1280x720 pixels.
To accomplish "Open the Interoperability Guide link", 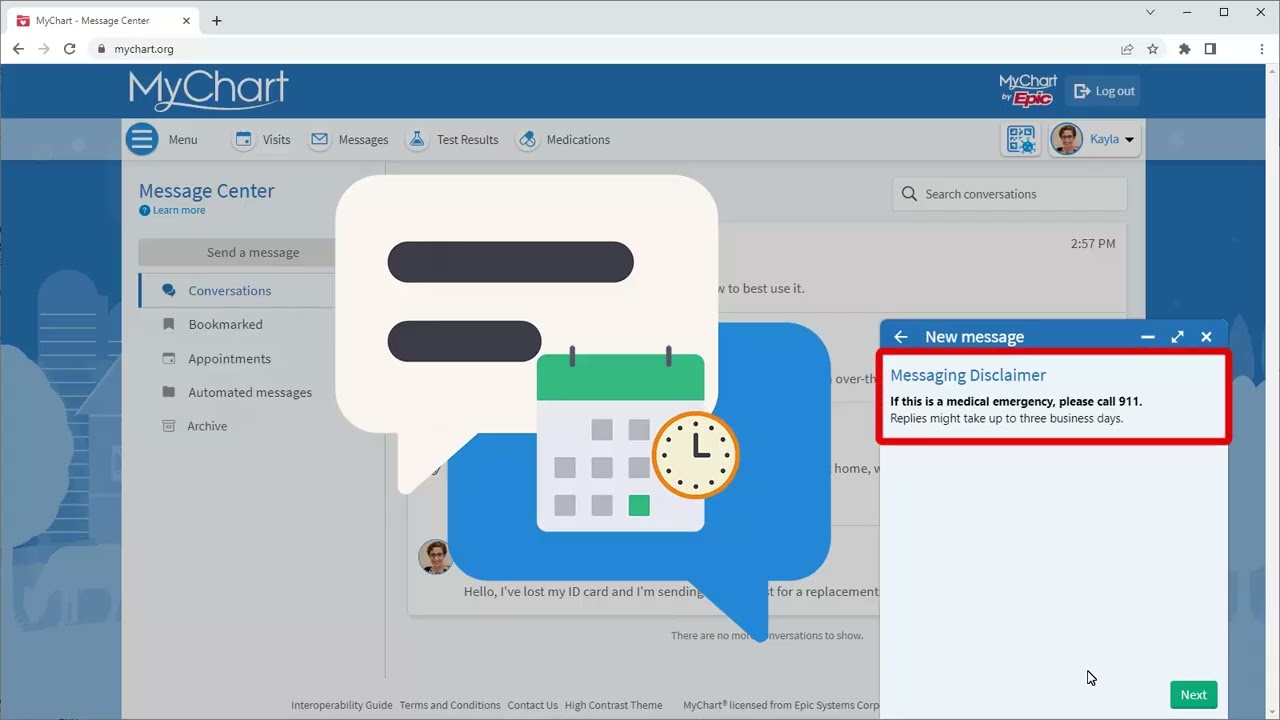I will point(342,705).
